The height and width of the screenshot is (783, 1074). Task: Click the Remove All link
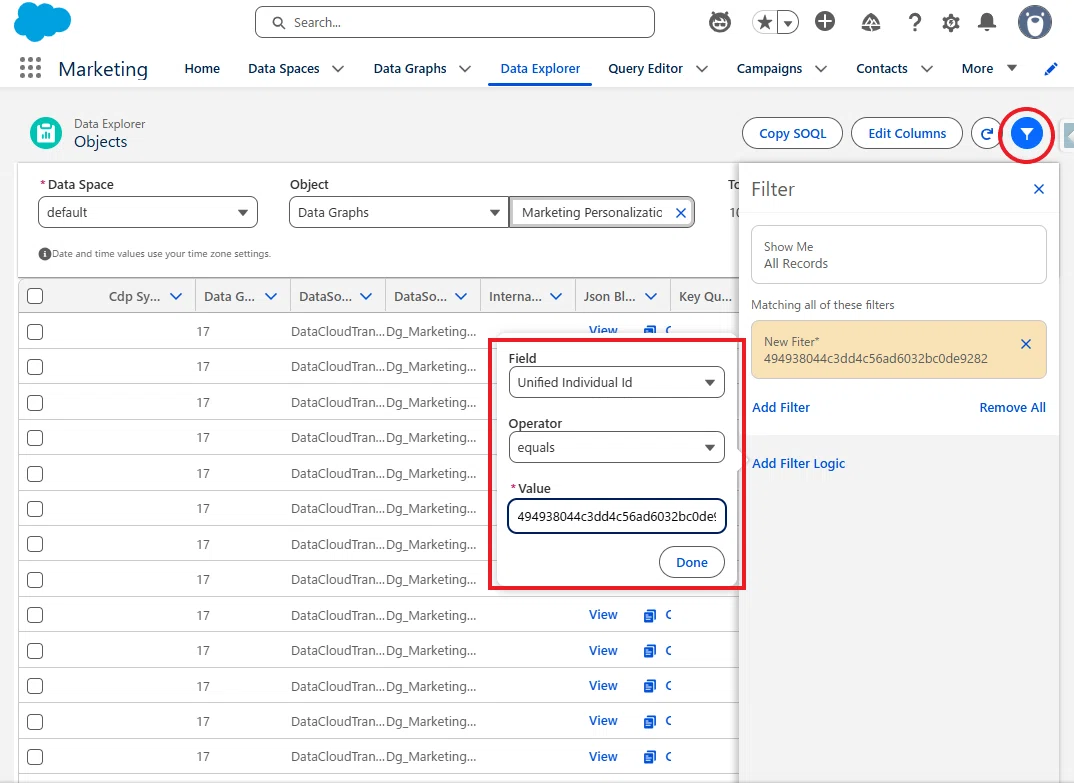tap(1012, 408)
